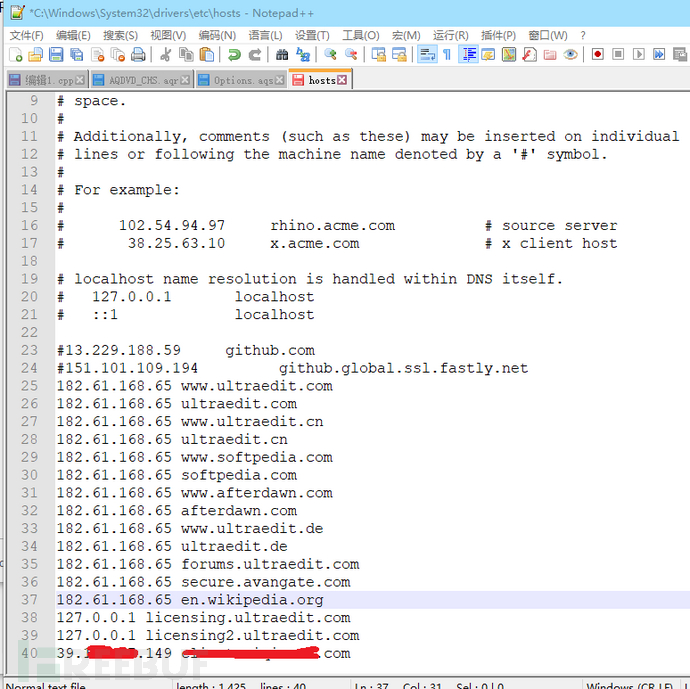
Task: Close the hosts tab
Action: pos(342,80)
